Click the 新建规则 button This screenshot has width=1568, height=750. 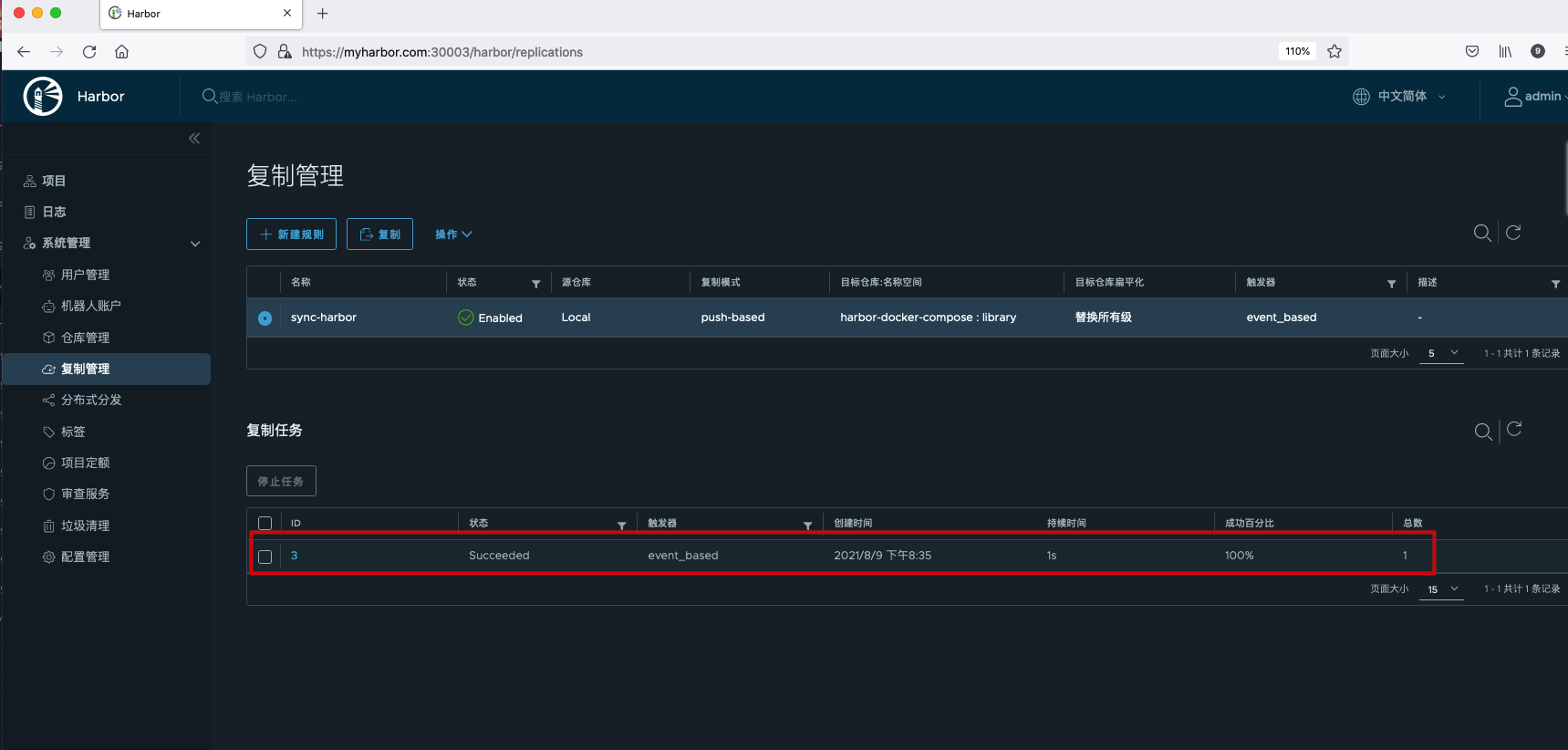[x=291, y=234]
